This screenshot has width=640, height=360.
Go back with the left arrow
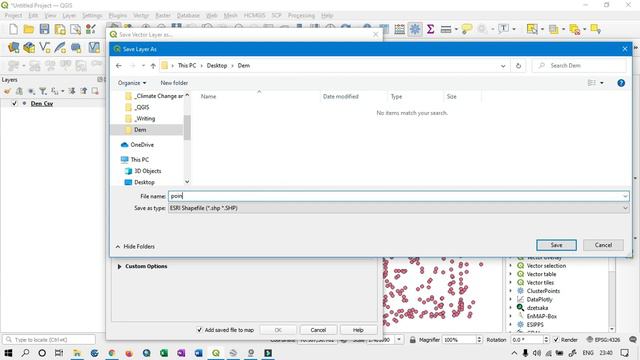(119, 65)
